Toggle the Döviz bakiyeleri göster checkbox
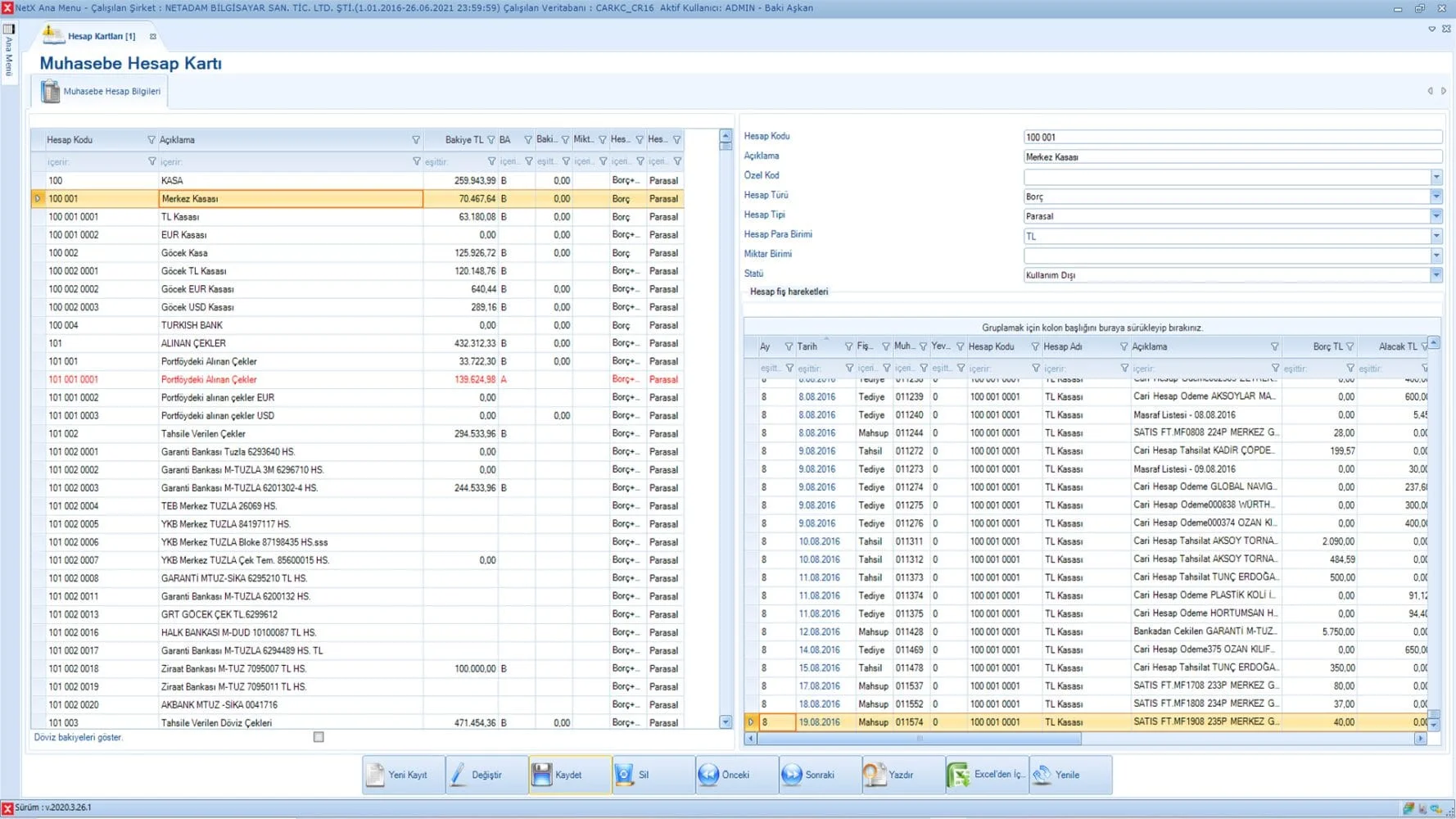Image resolution: width=1456 pixels, height=819 pixels. pyautogui.click(x=319, y=737)
